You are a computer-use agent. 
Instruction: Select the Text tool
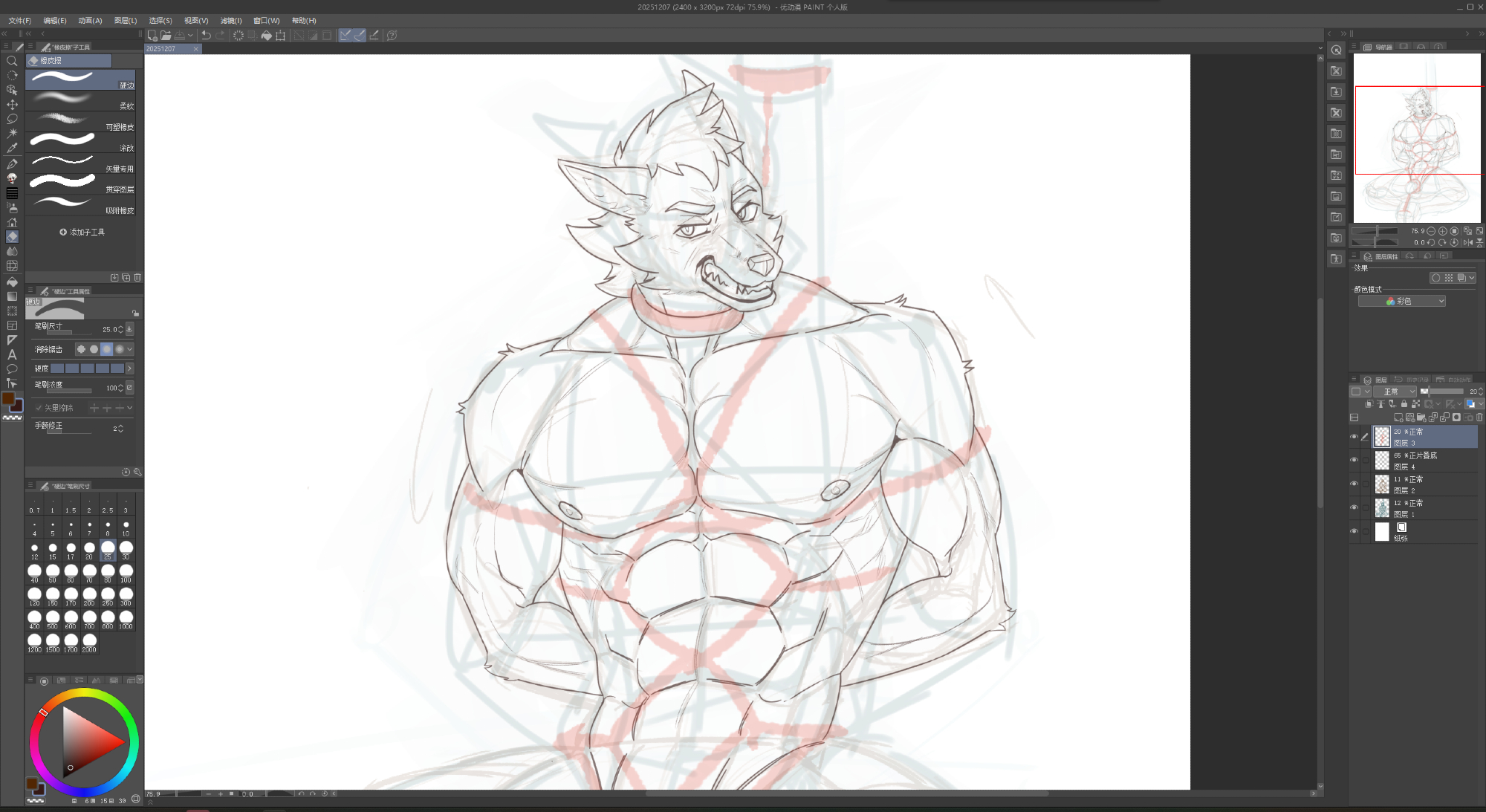[12, 354]
